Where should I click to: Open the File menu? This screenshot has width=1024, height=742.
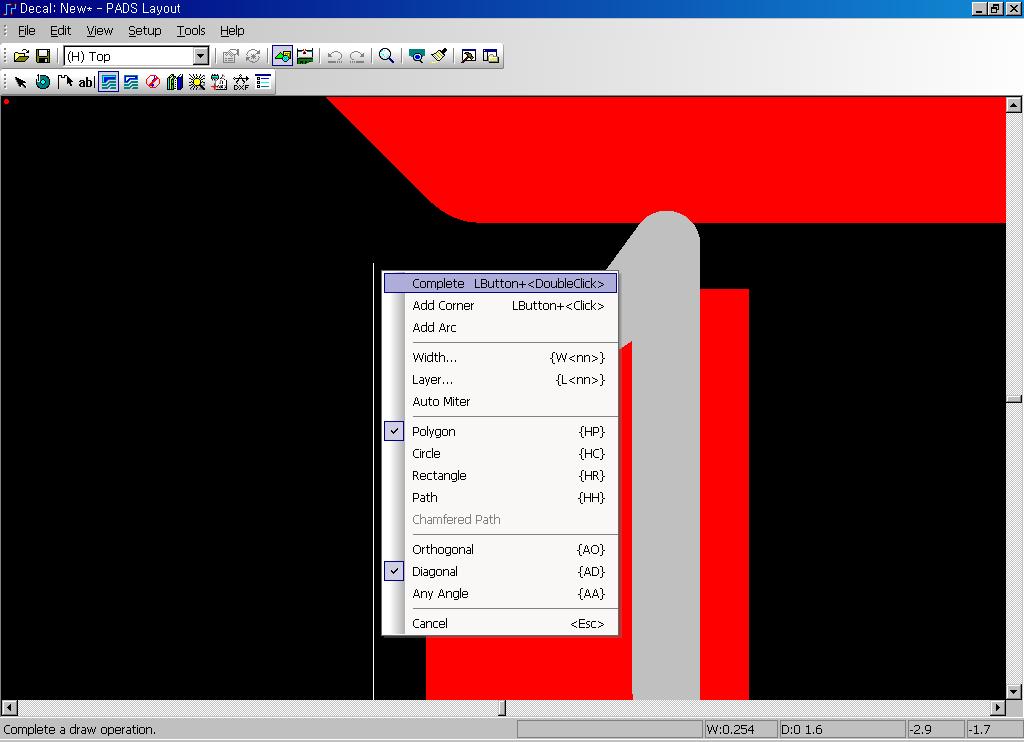(27, 31)
